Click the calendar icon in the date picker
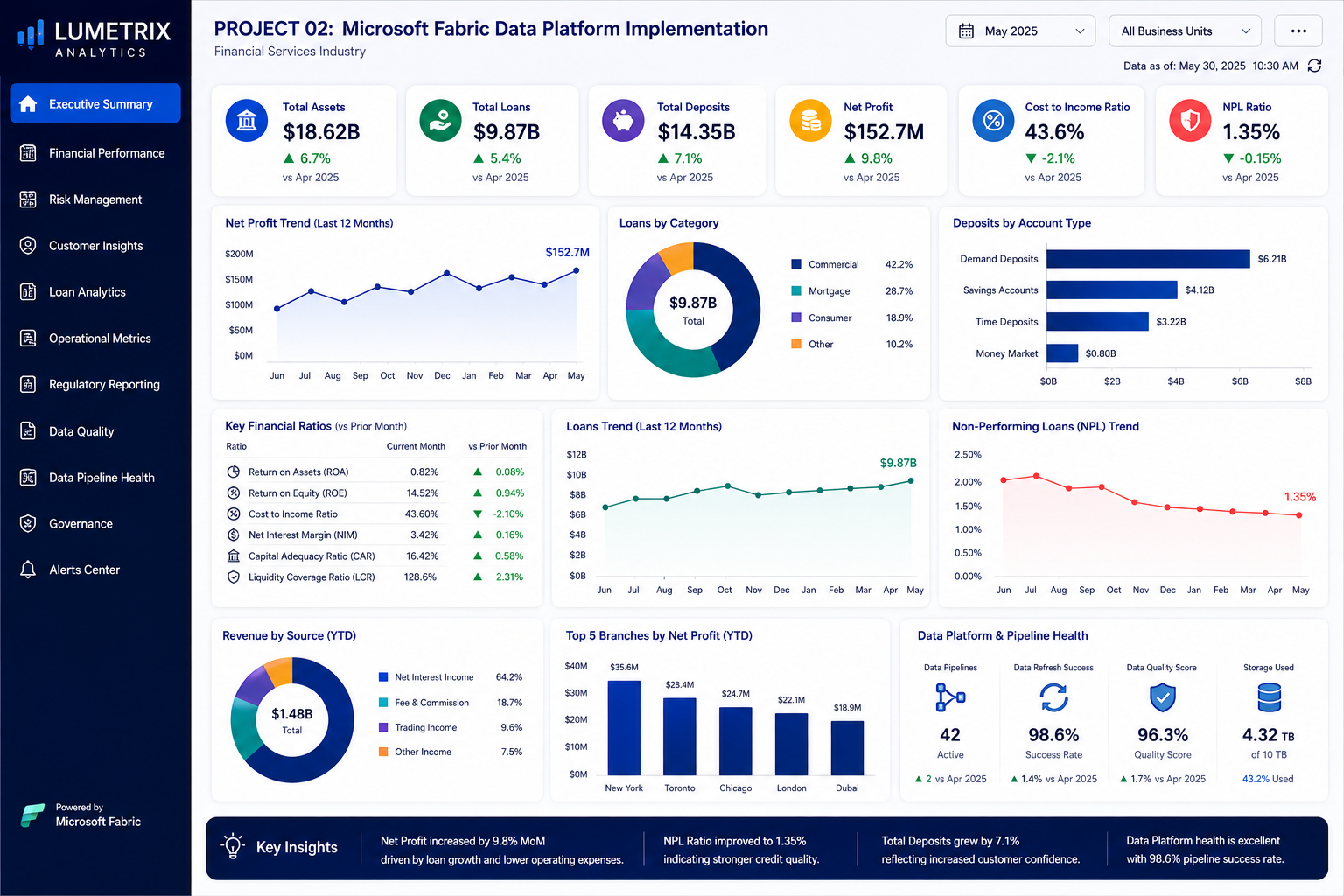 pyautogui.click(x=966, y=31)
